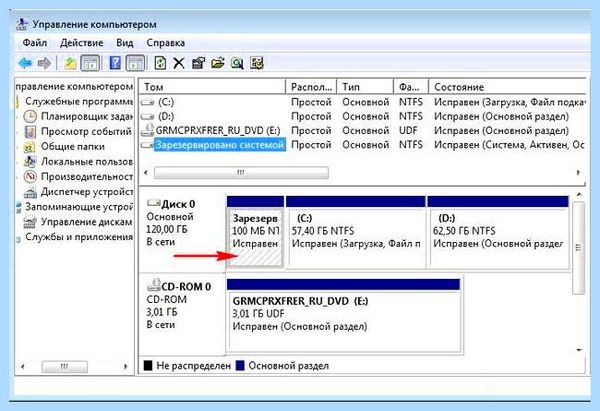Click the volume list horizontal scrollbar thumb
This screenshot has width=600, height=411.
click(241, 173)
